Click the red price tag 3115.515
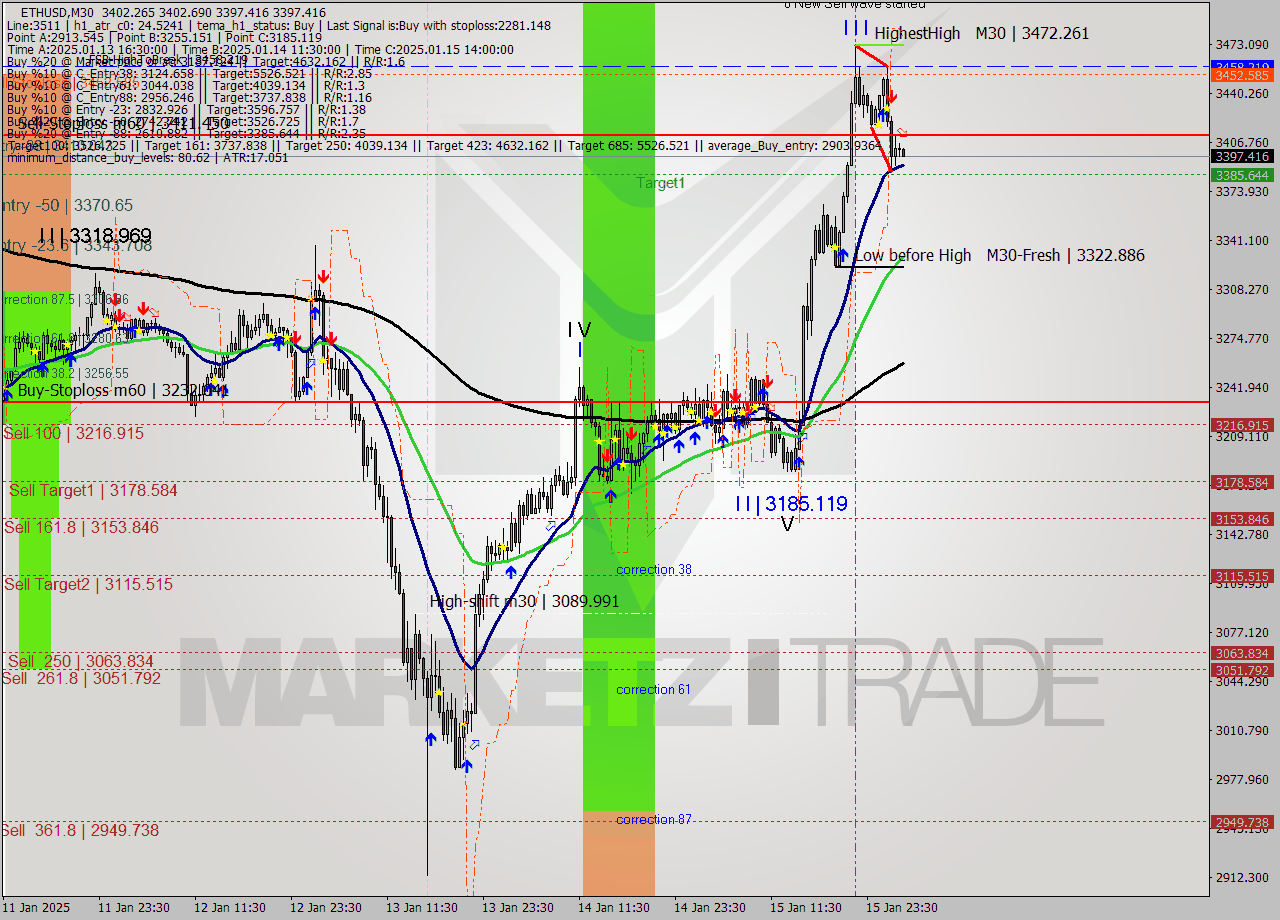 click(1241, 576)
